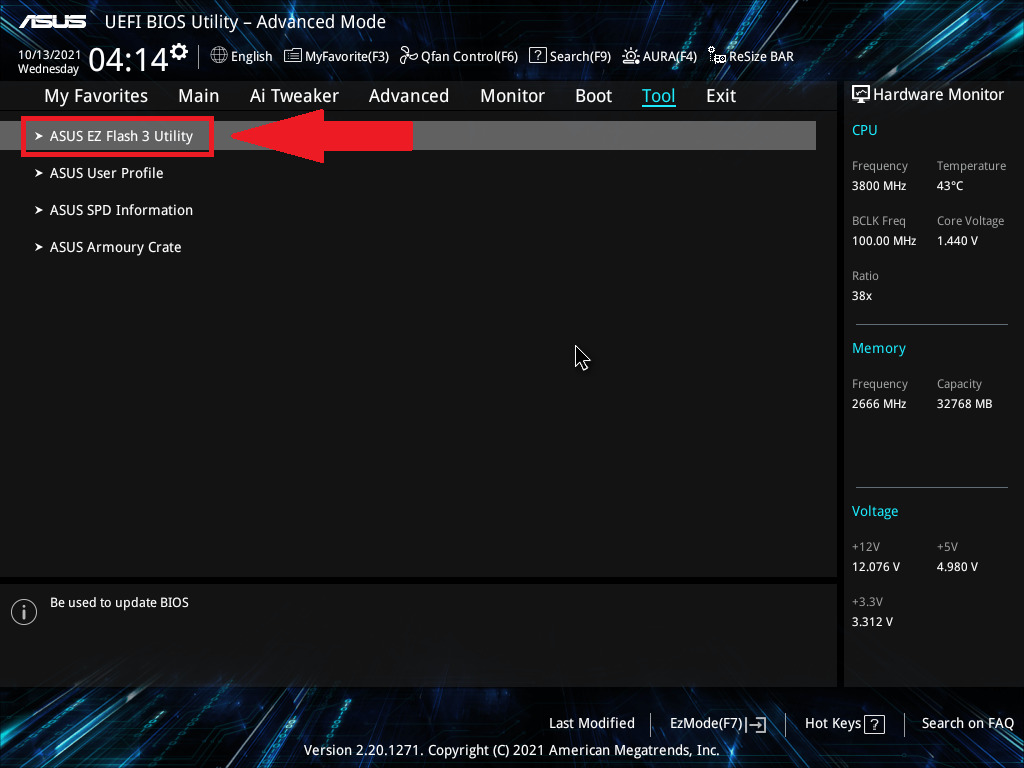This screenshot has width=1024, height=768.
Task: Expand ASUS EZ Flash 3 Utility
Action: coord(121,136)
